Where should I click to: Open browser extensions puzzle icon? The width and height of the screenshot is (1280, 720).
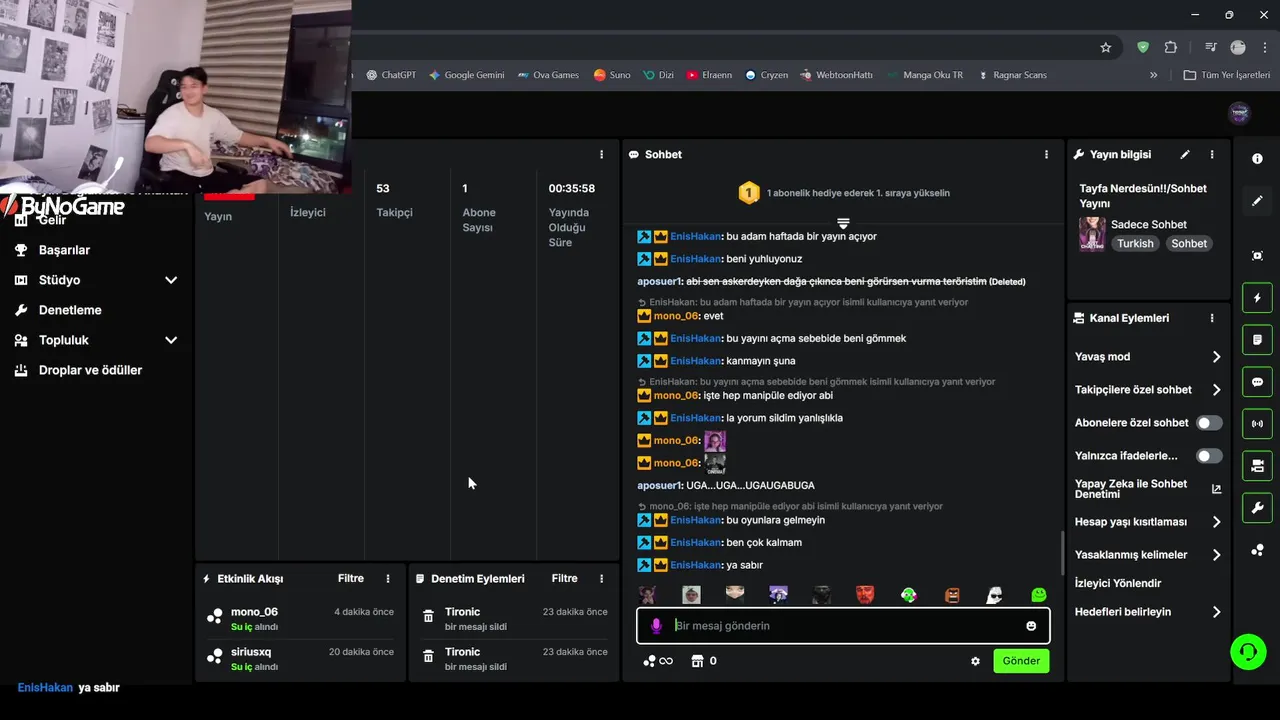[x=1171, y=47]
